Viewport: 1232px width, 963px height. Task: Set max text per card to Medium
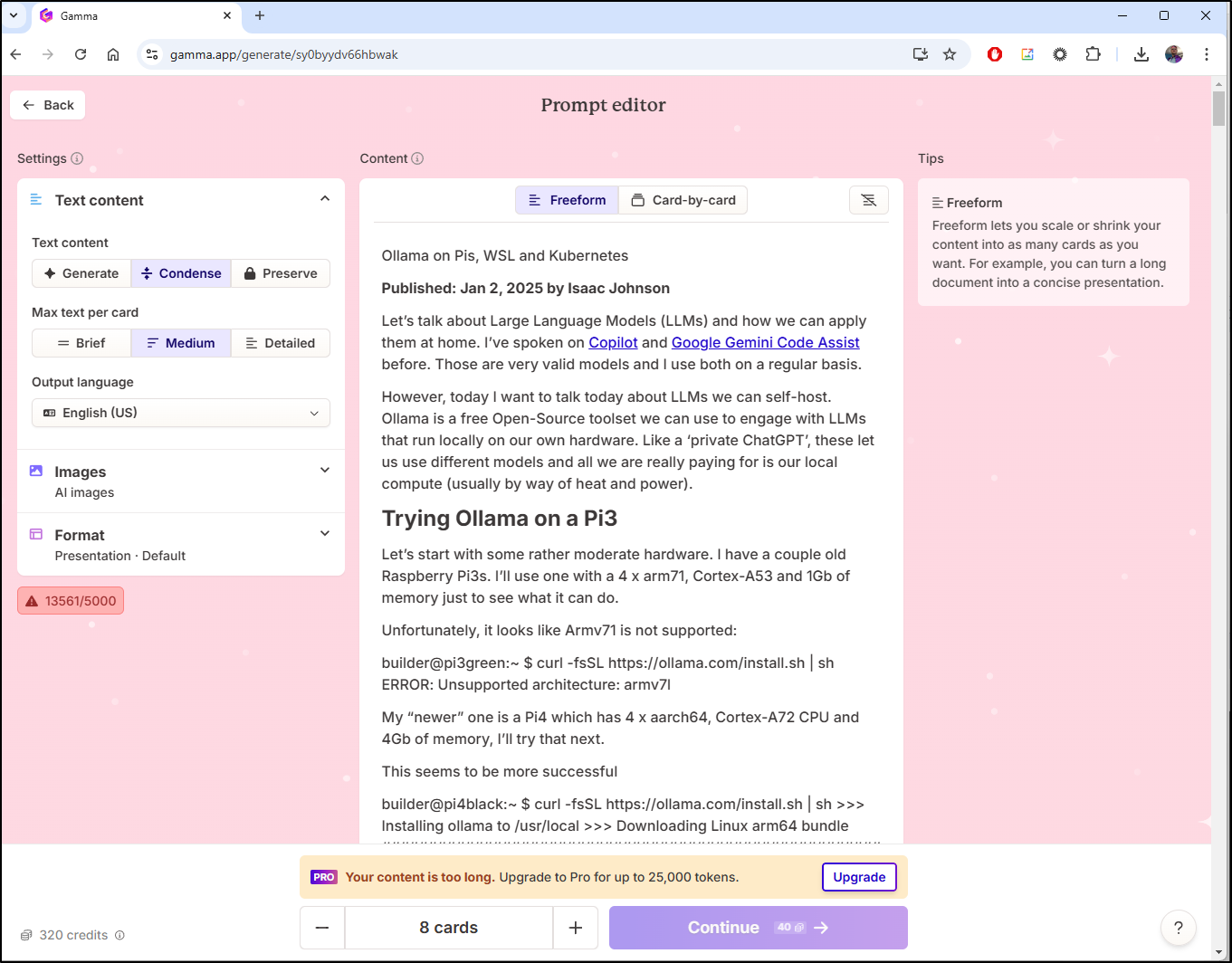point(181,343)
